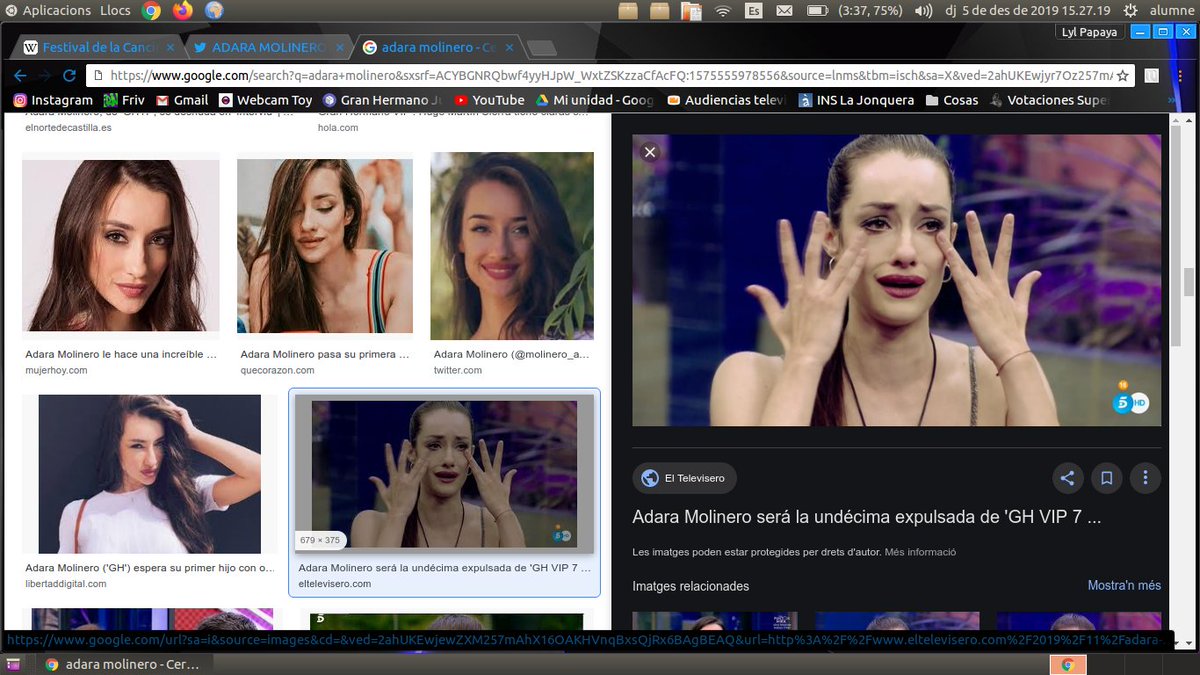
Task: Open the Es keyboard layout indicator
Action: click(754, 11)
